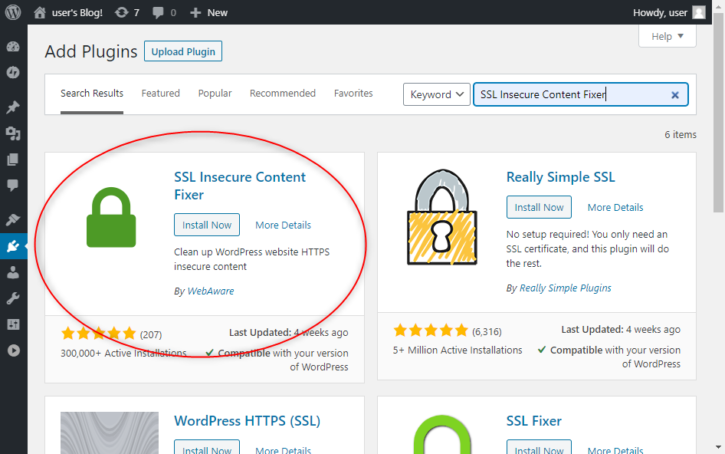Open WordPress HTTPS (SSL) title link
725x454 pixels.
(247, 421)
